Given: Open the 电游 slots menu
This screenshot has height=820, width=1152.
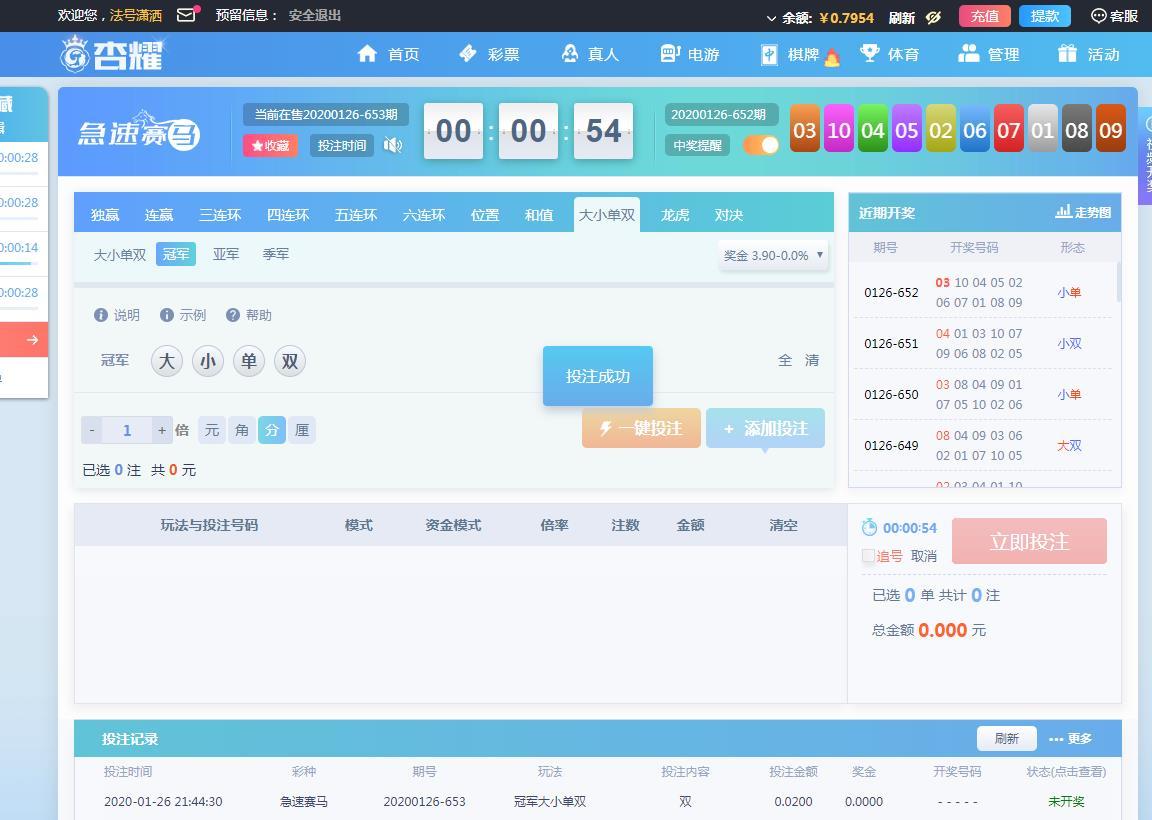Looking at the screenshot, I should tap(689, 54).
